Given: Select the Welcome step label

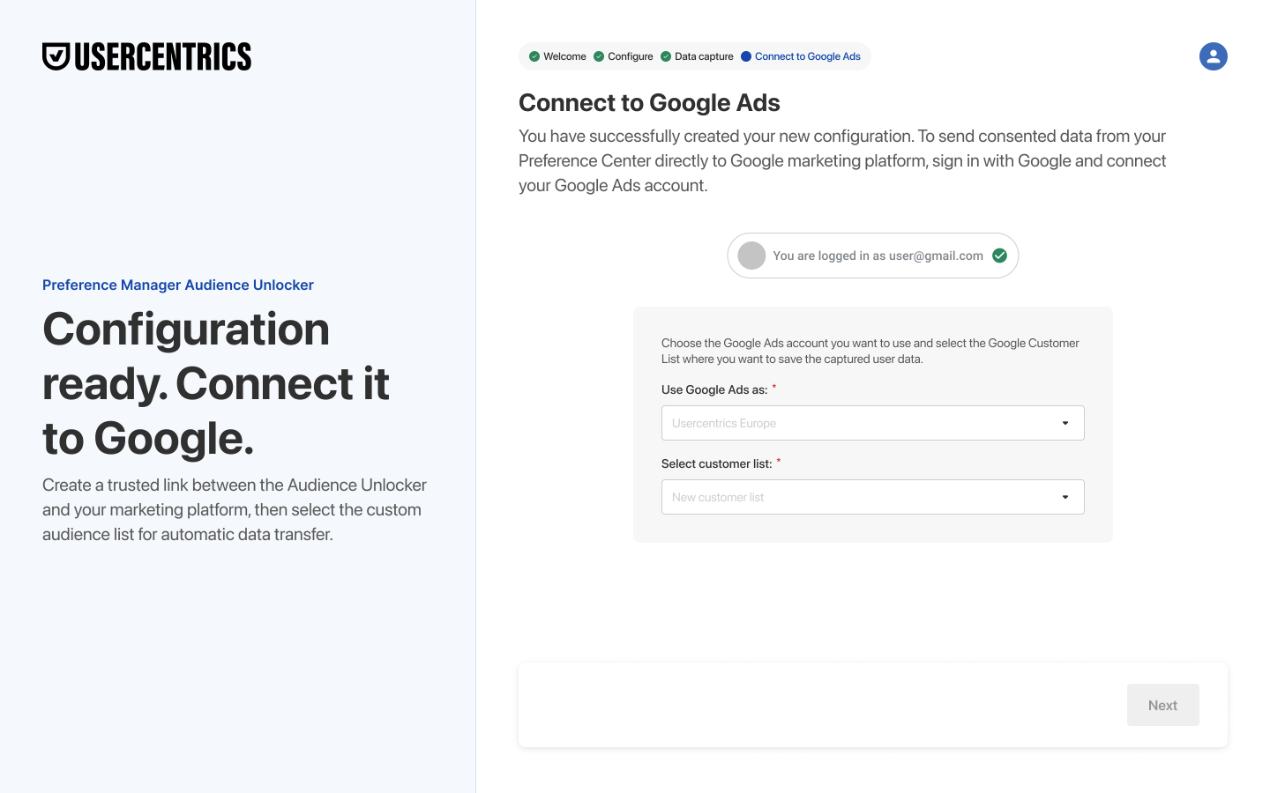Looking at the screenshot, I should 565,56.
